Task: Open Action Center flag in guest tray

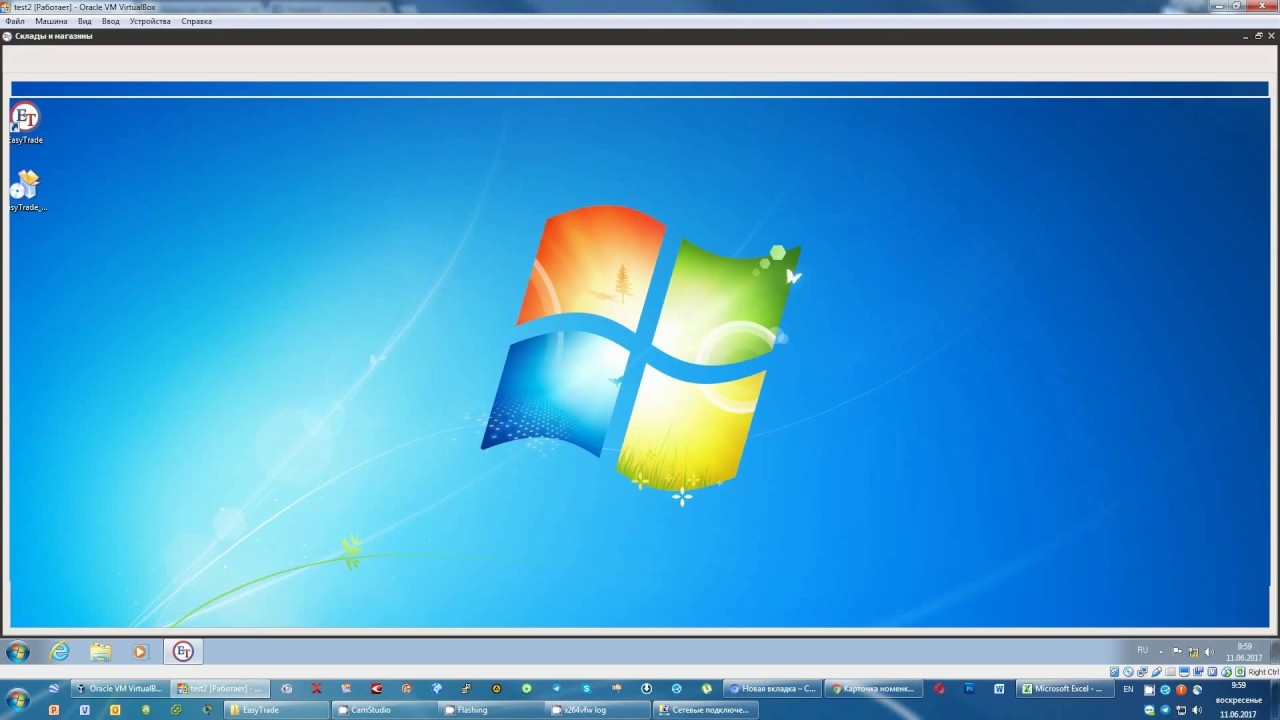Action: (x=1177, y=651)
